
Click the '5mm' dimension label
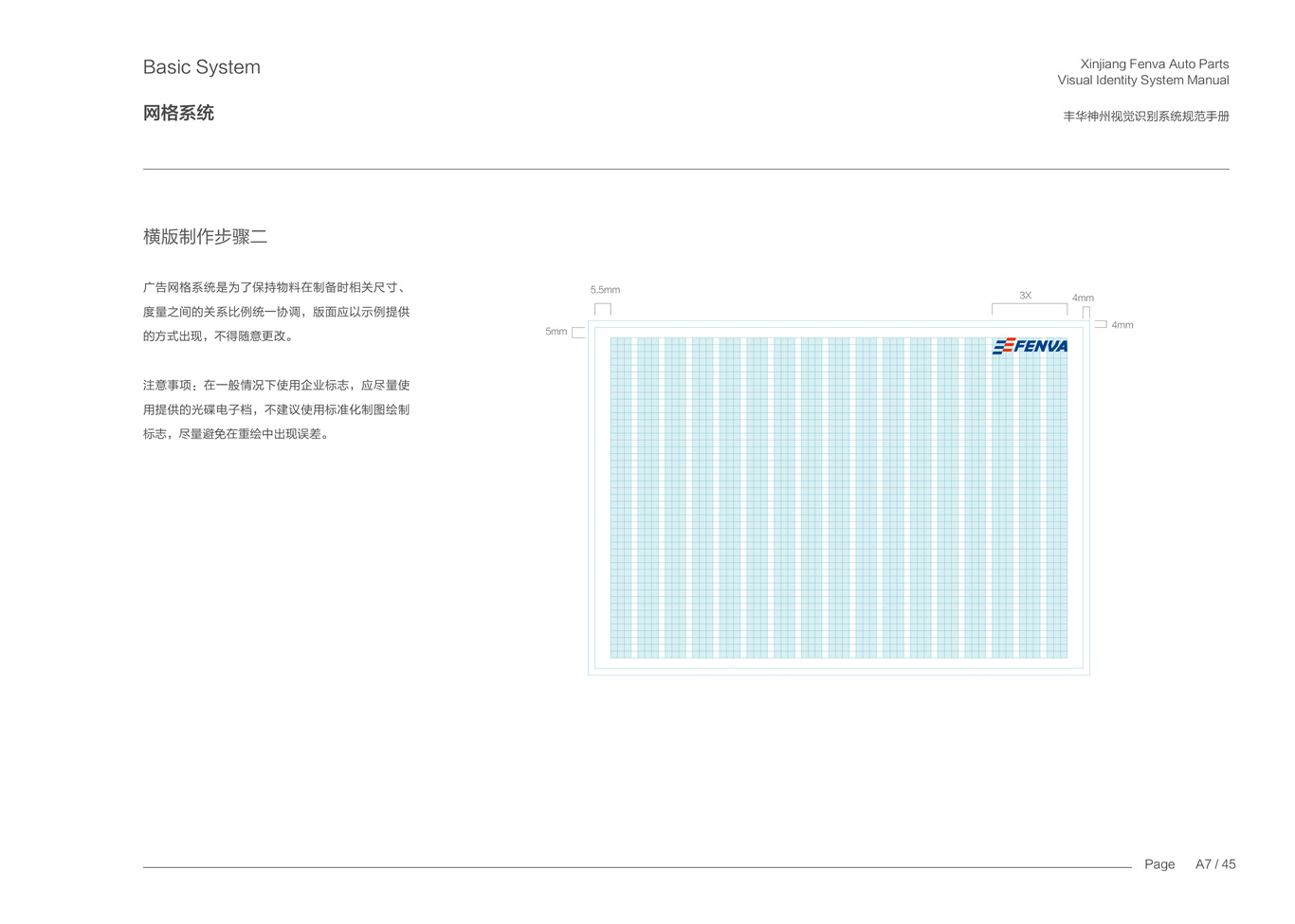556,332
